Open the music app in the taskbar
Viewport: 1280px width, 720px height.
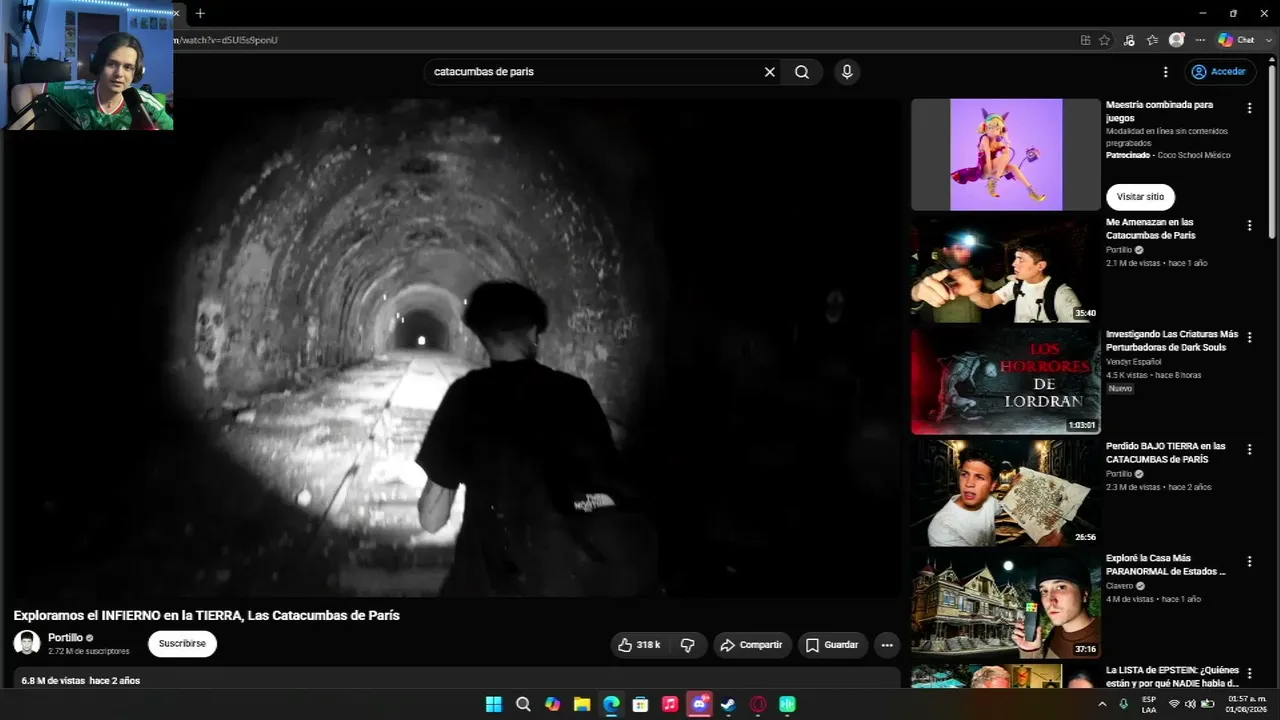click(670, 704)
